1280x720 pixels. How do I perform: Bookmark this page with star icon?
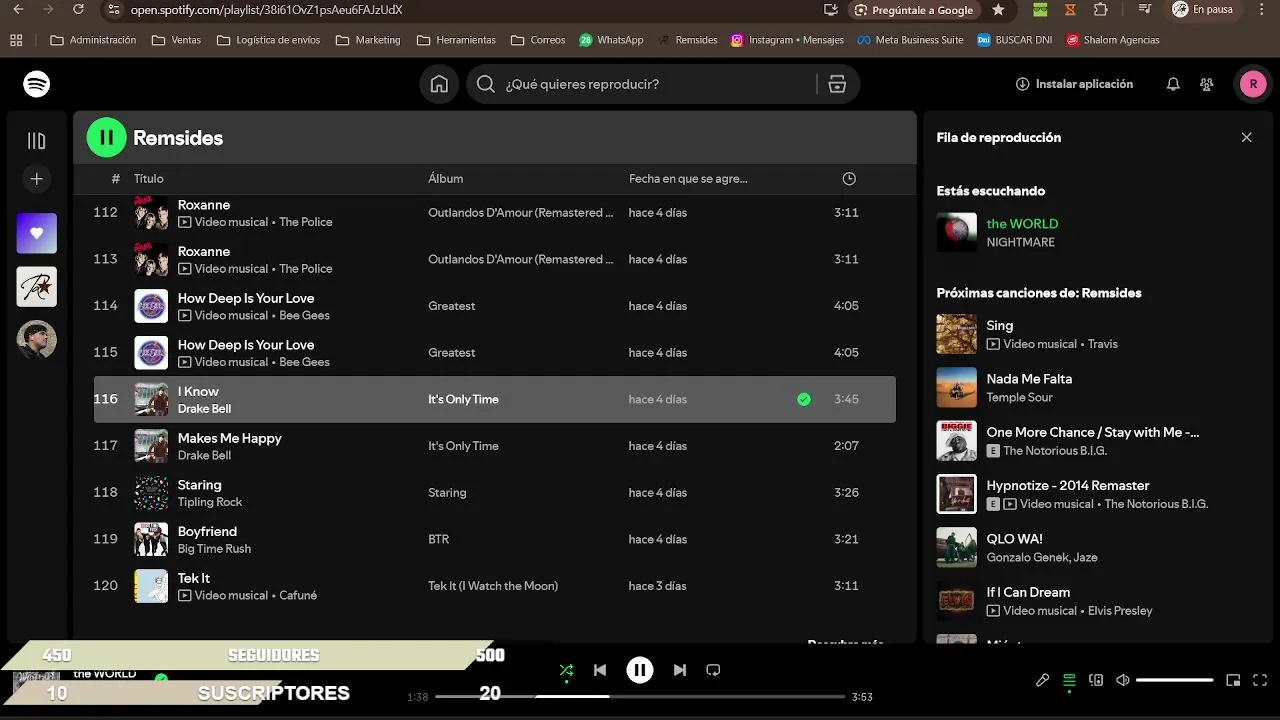pyautogui.click(x=998, y=10)
